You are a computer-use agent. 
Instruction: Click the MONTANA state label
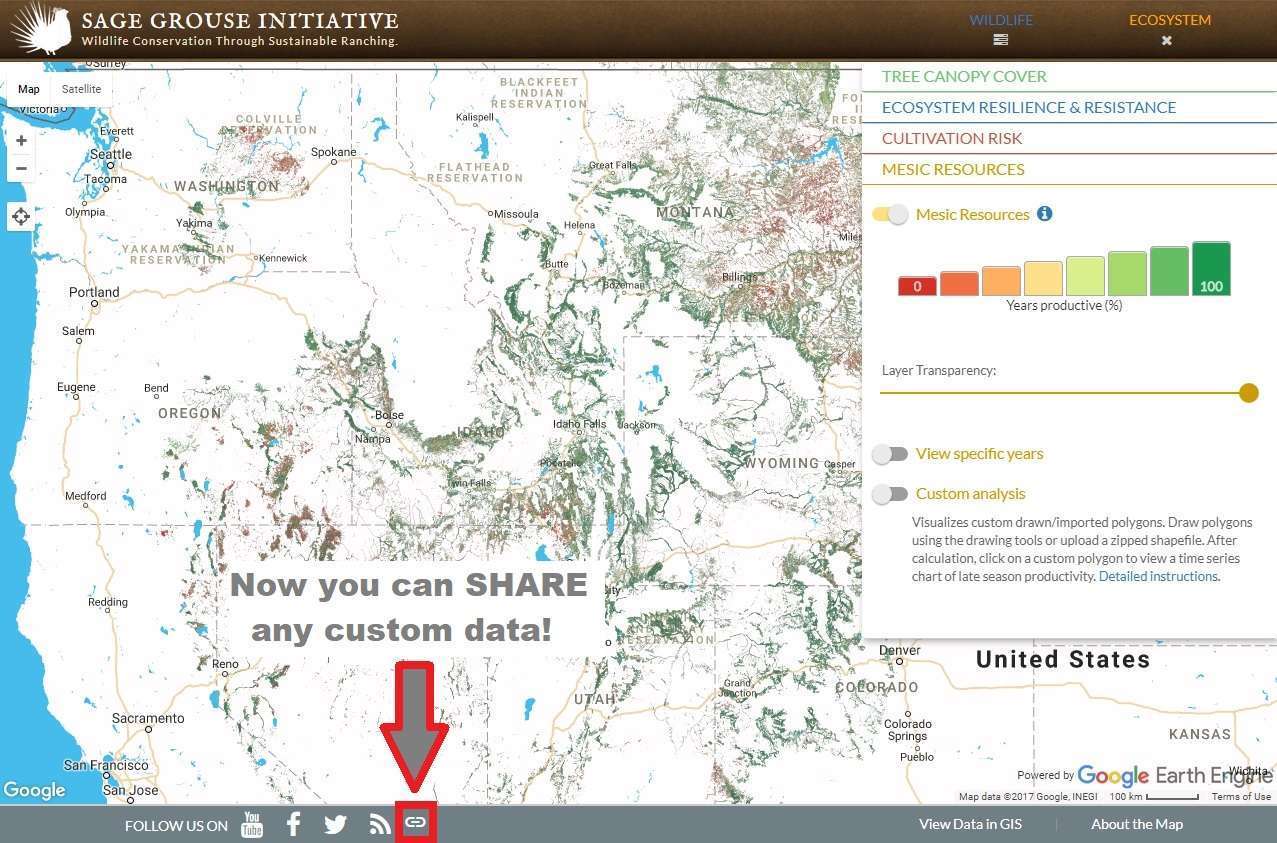695,213
